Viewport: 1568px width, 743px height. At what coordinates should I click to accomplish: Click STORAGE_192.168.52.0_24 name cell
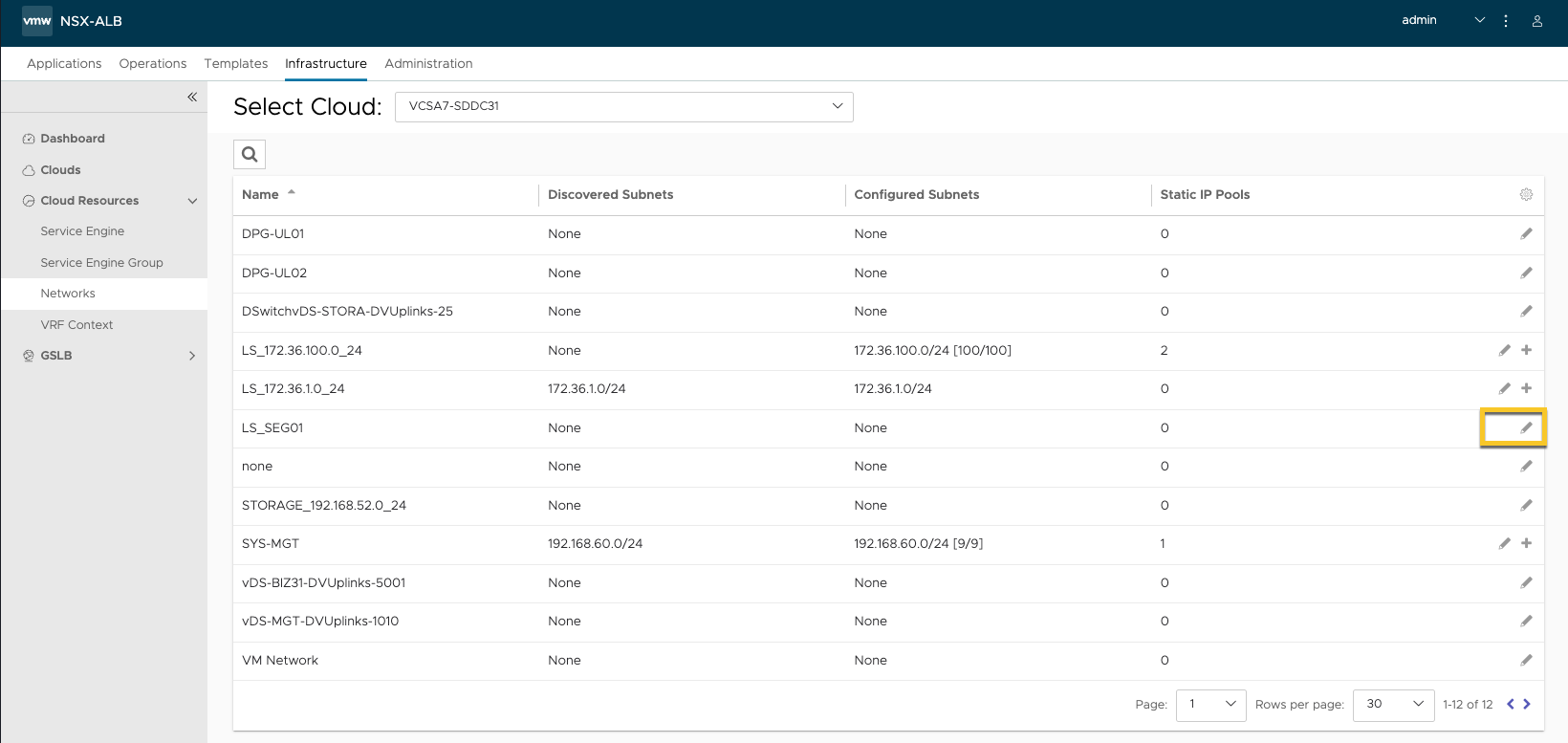pyautogui.click(x=324, y=505)
